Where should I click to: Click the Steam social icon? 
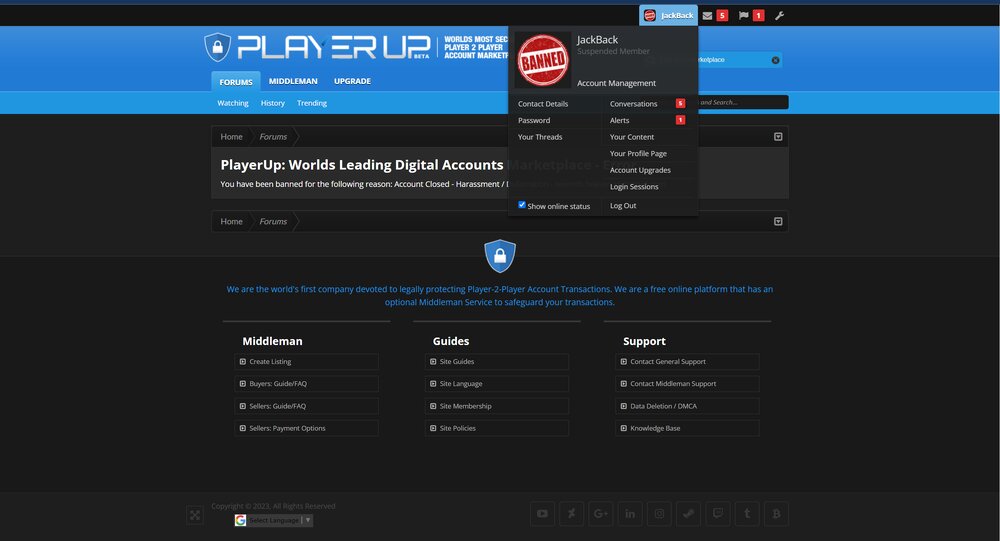689,514
